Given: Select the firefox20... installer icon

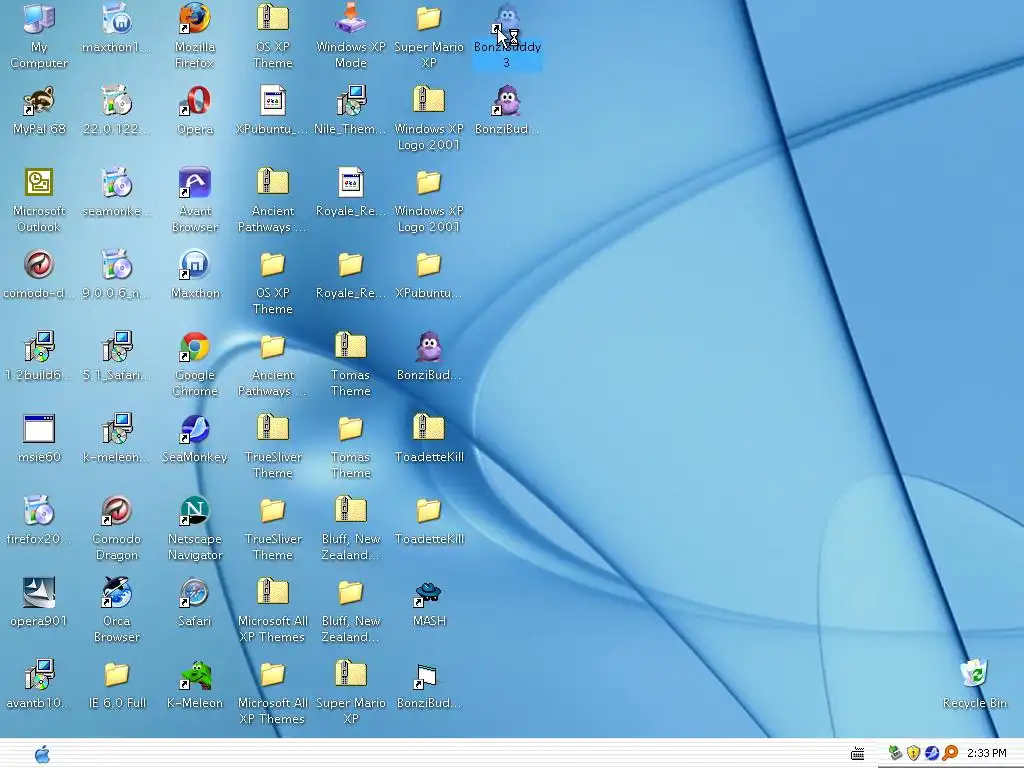Looking at the screenshot, I should (39, 510).
